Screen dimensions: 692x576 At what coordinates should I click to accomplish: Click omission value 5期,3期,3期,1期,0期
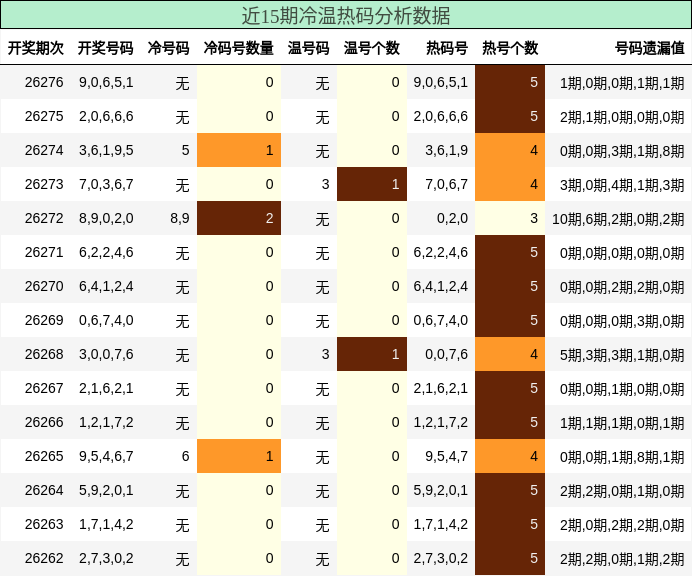(x=622, y=354)
